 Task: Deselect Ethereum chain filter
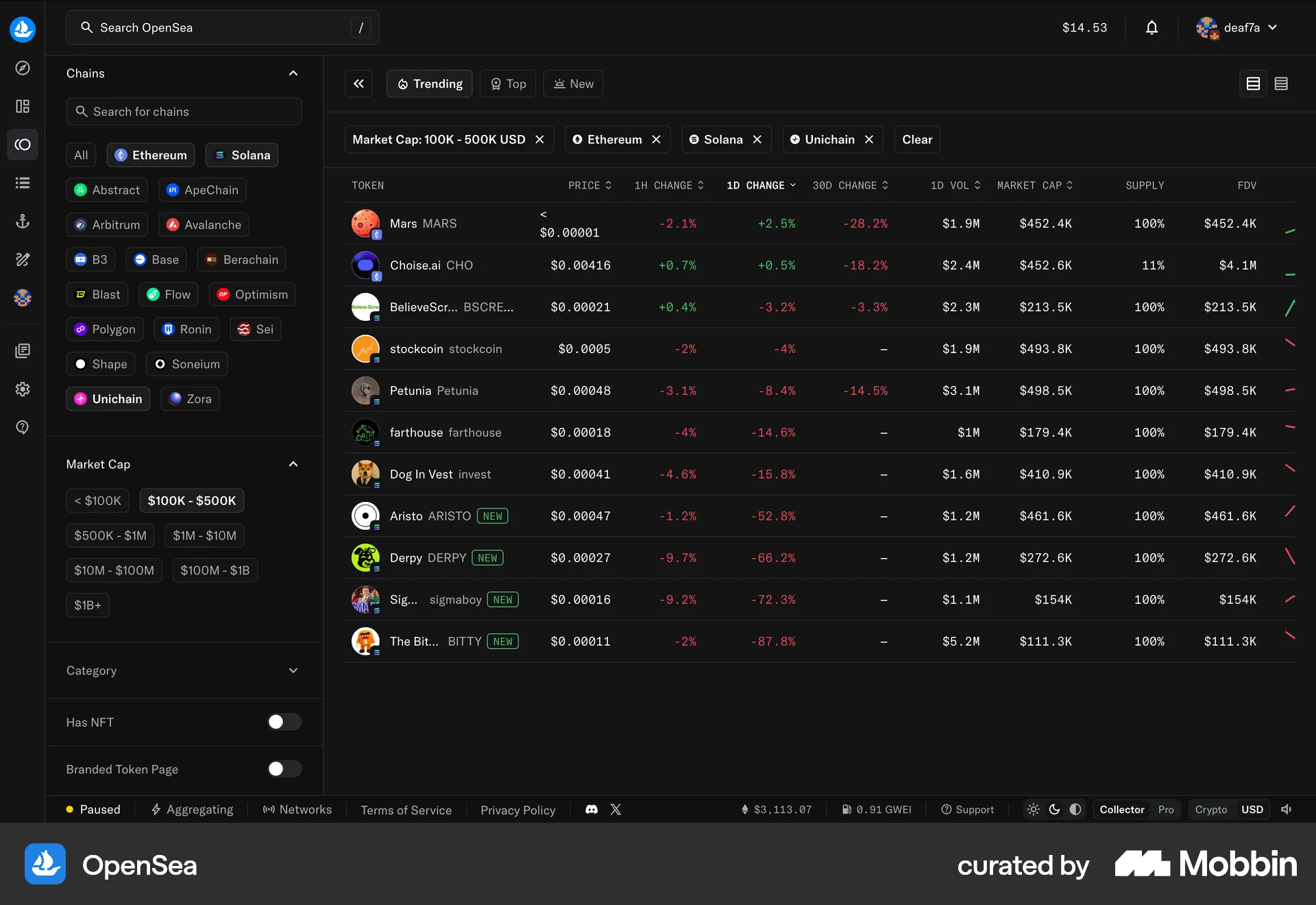pyautogui.click(x=151, y=155)
